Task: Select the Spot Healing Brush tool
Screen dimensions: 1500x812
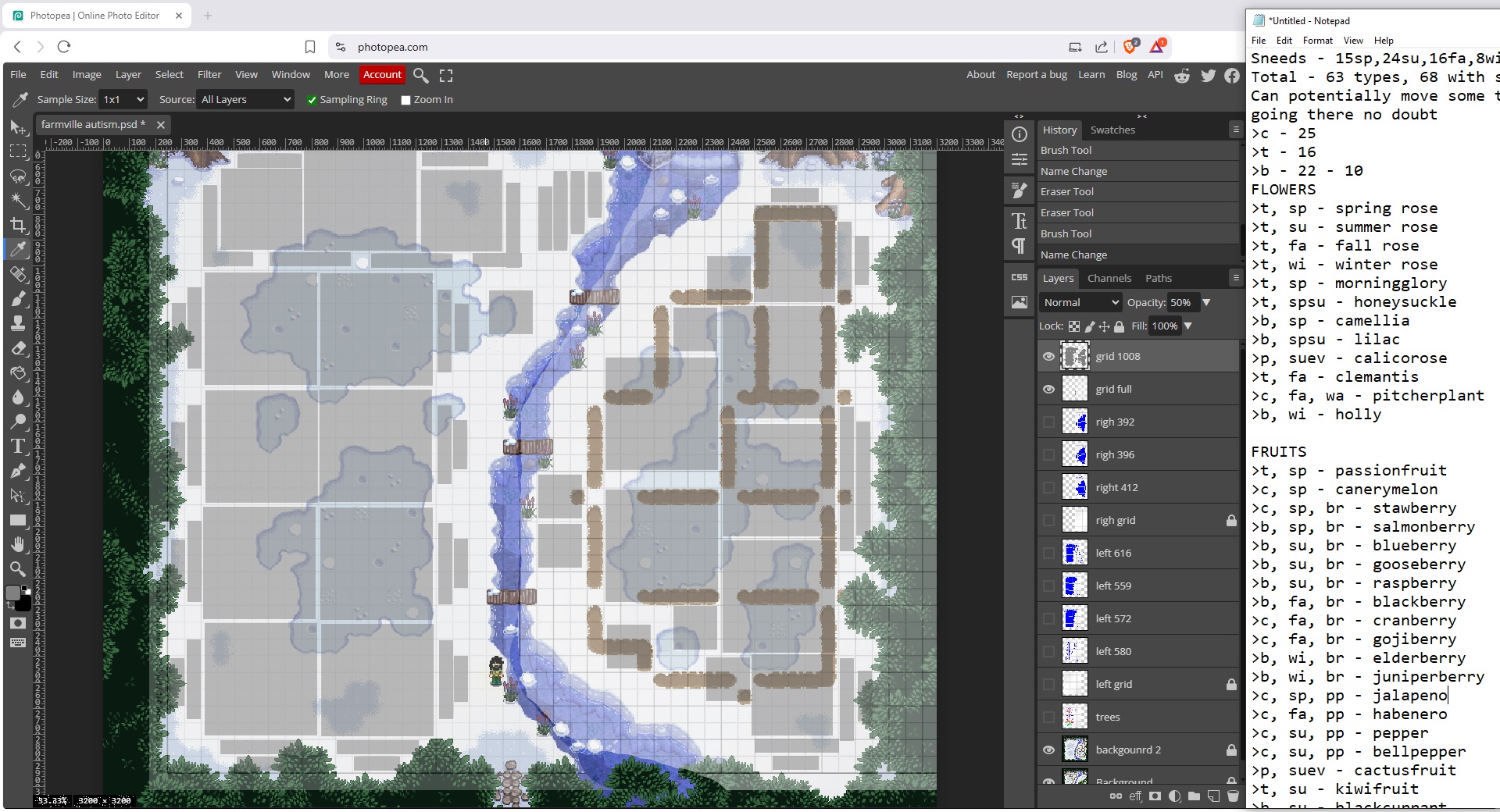Action: point(17,274)
